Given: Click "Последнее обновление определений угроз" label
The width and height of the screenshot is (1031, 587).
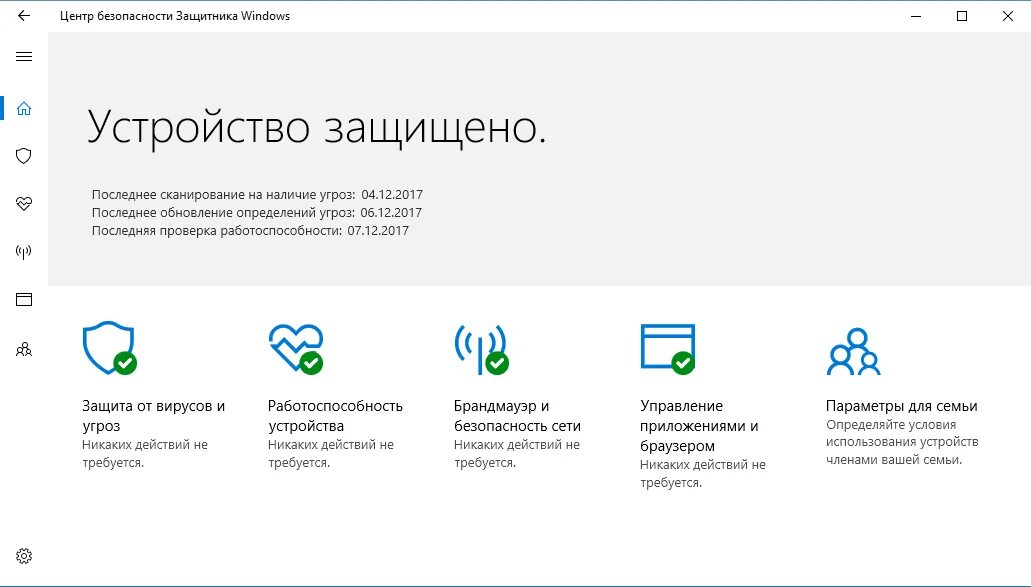Looking at the screenshot, I should point(223,212).
